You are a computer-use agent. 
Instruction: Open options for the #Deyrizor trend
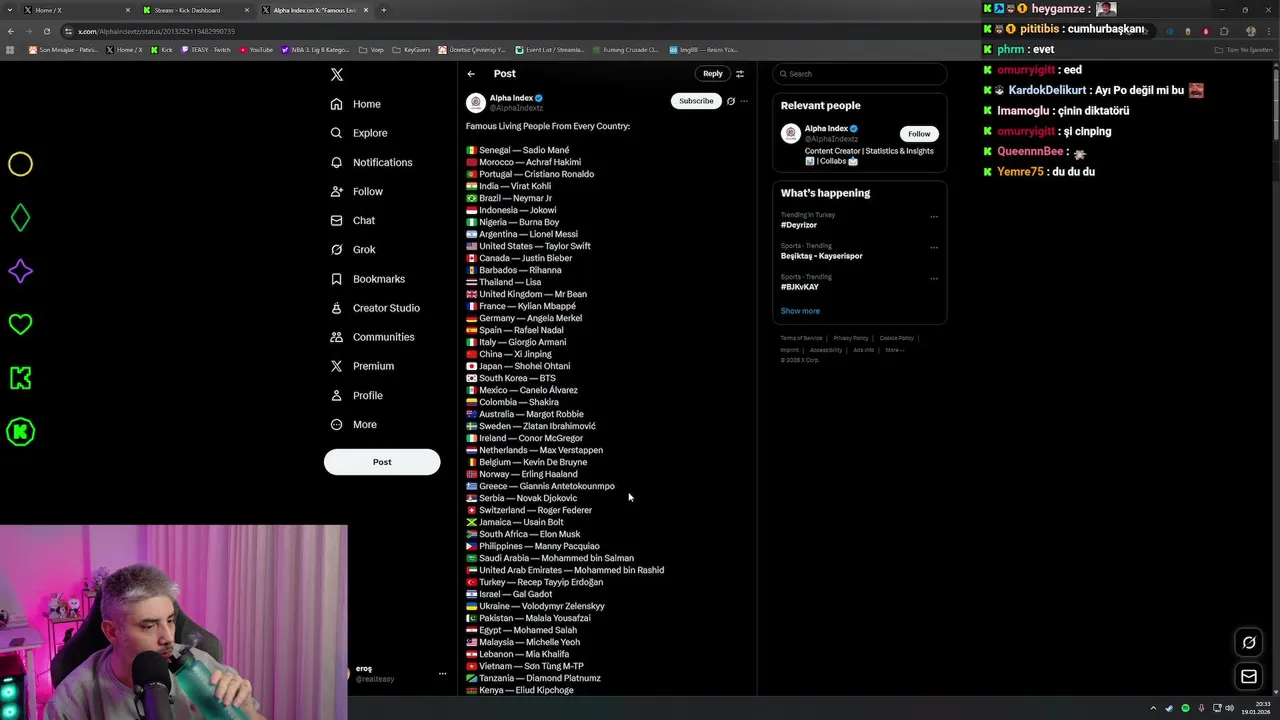(x=934, y=216)
